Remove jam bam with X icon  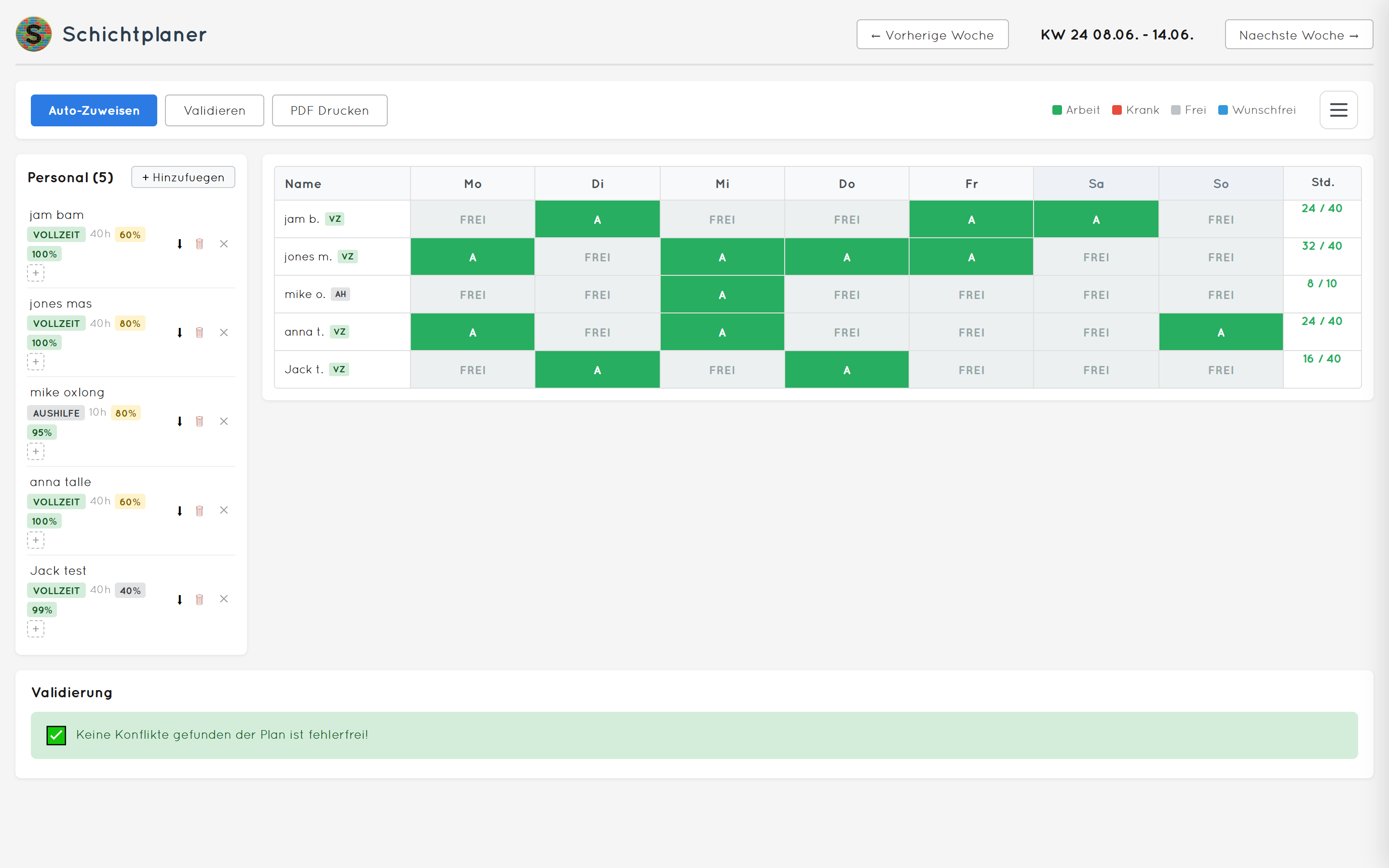pos(224,244)
